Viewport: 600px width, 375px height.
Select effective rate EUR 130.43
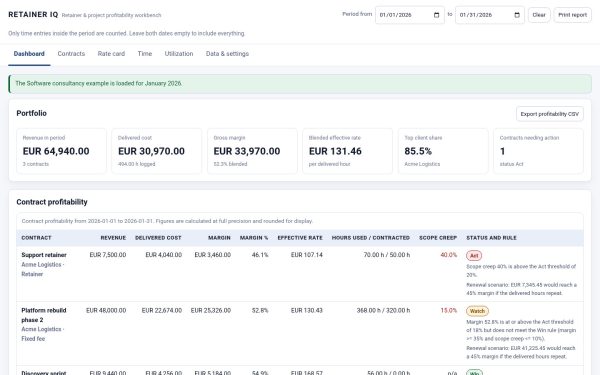pyautogui.click(x=307, y=310)
